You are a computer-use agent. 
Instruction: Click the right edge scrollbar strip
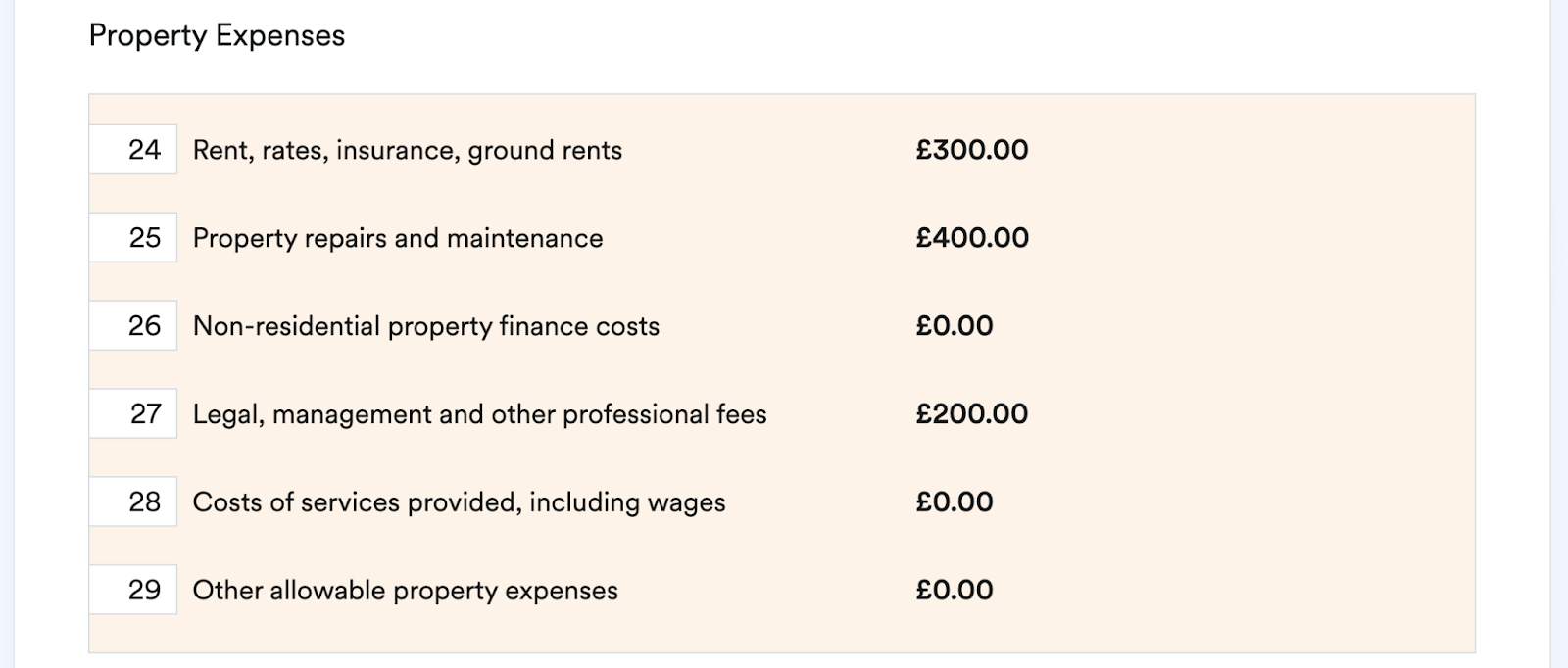click(1559, 334)
